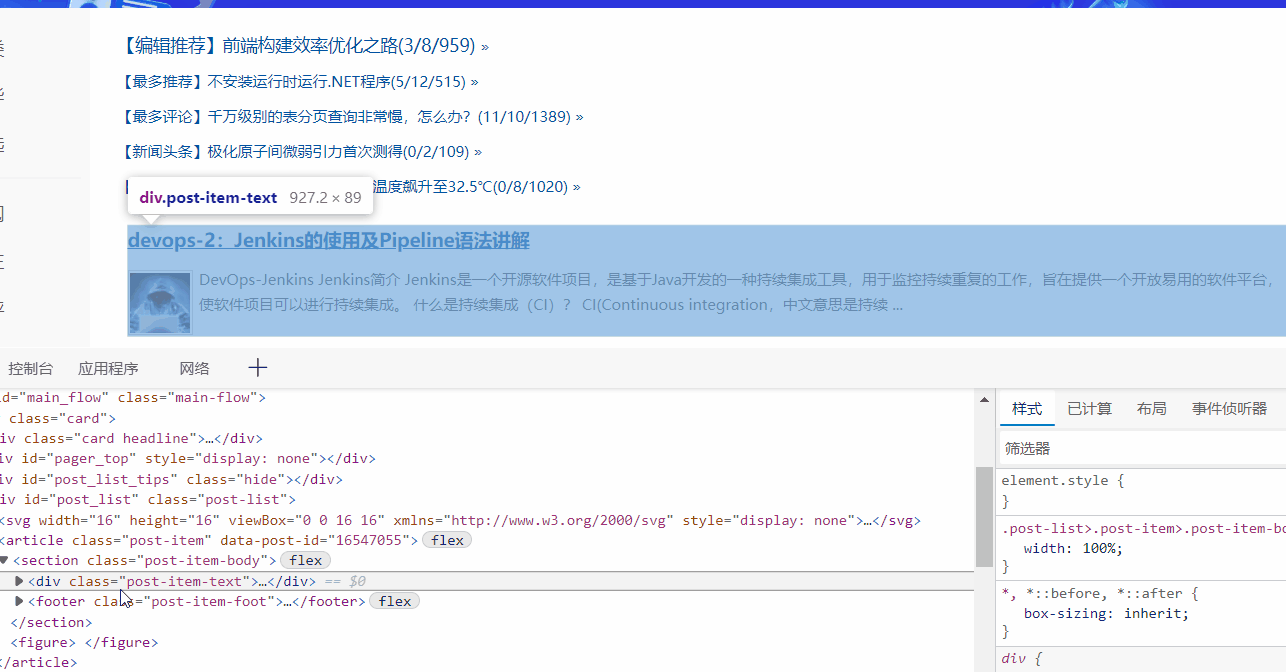Toggle flex badge on article post-item
This screenshot has height=672, width=1286.
pos(447,540)
